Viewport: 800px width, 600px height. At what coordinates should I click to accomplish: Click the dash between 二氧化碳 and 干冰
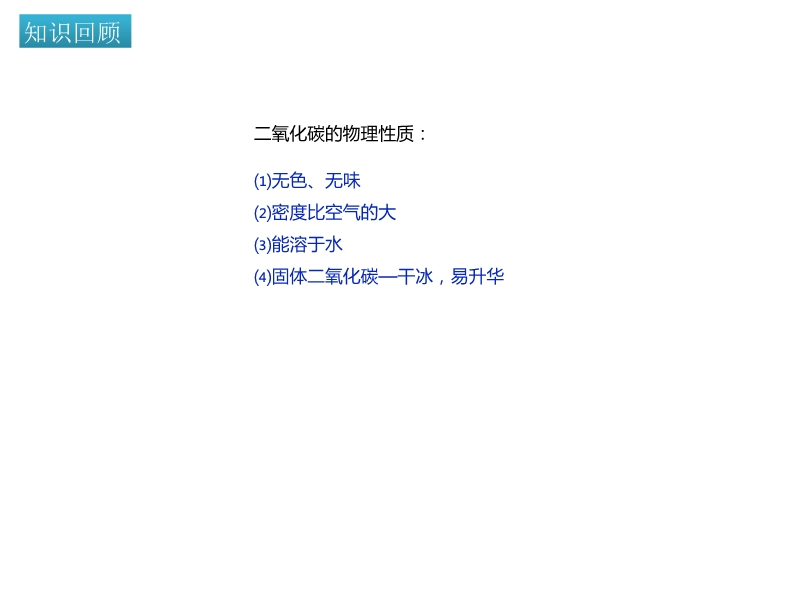[388, 277]
